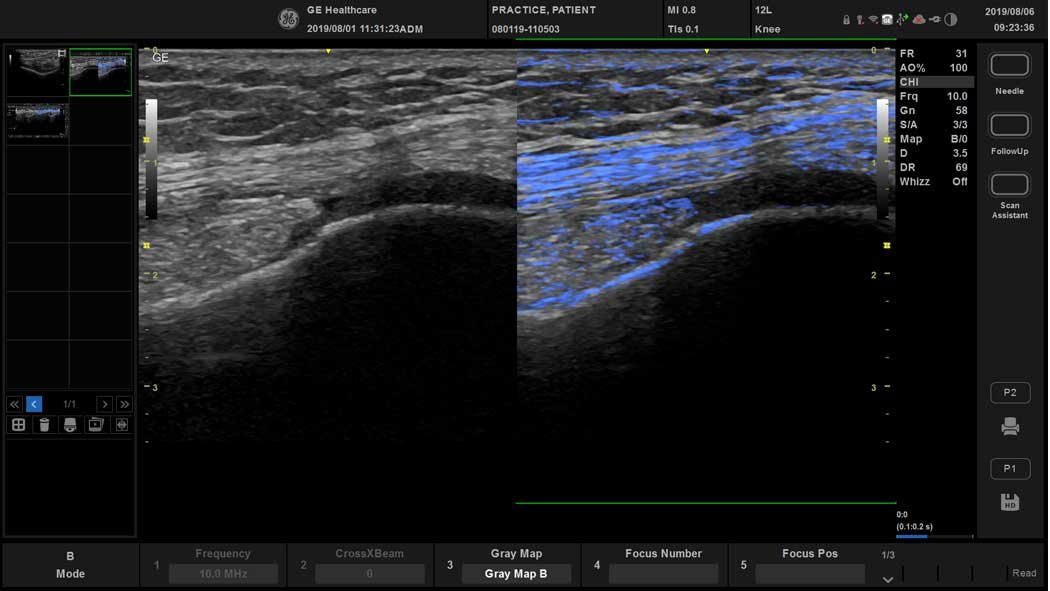Click the GE logo in the header

(288, 19)
